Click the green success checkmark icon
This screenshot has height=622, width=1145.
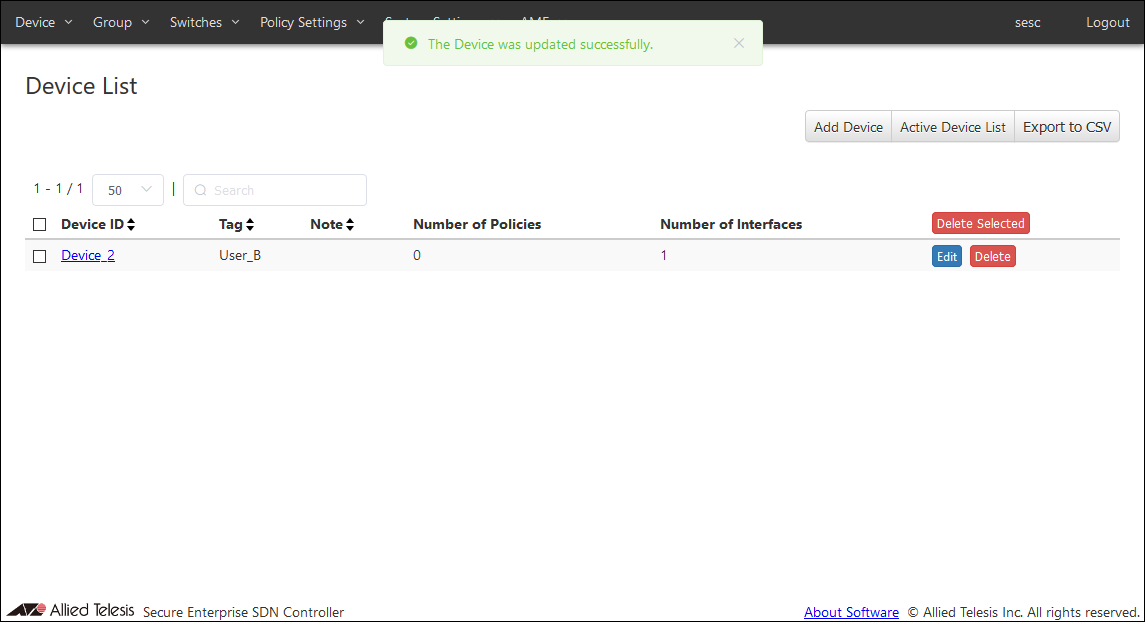pyautogui.click(x=411, y=44)
